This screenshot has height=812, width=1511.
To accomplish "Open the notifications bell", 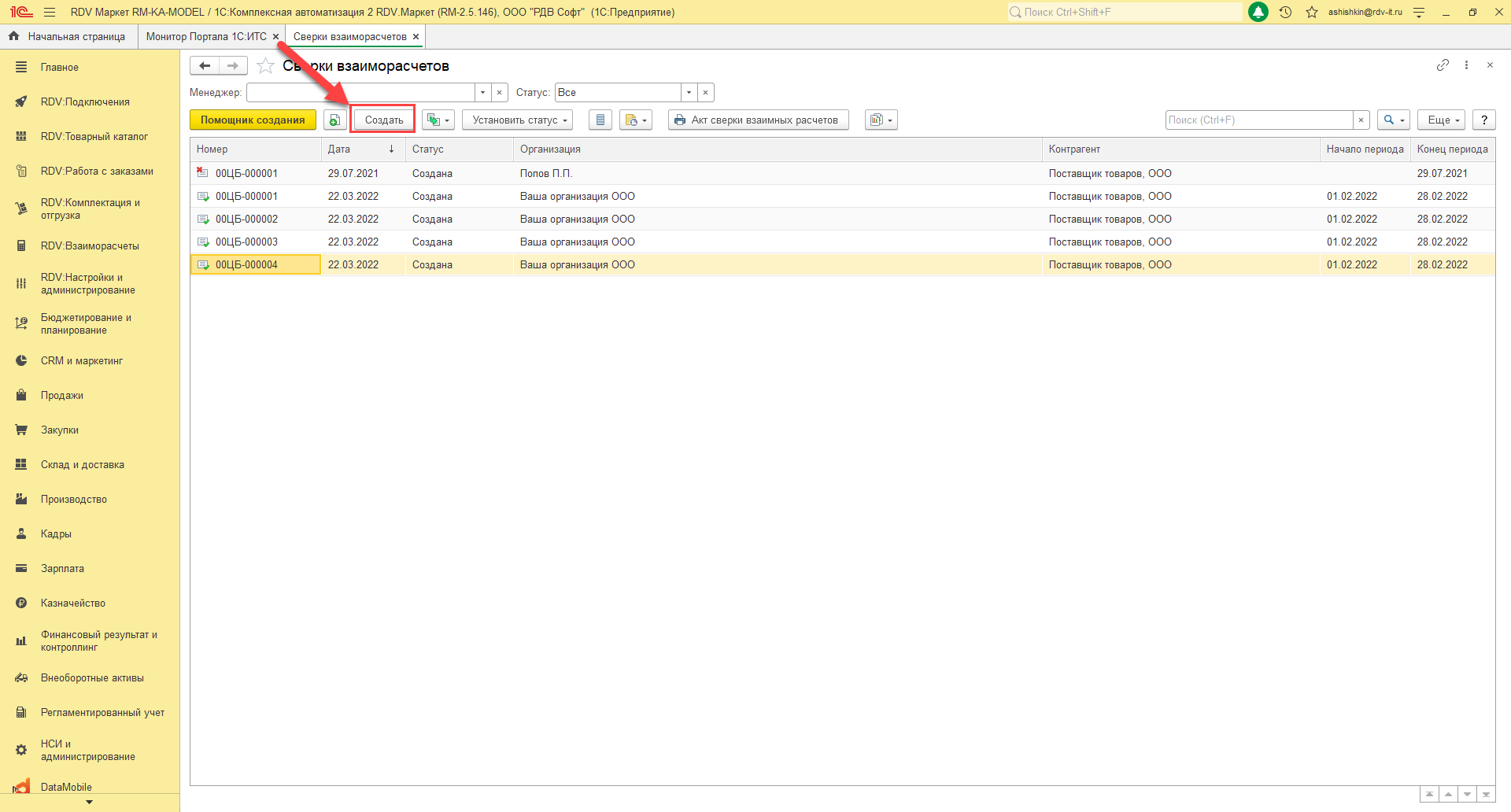I will (x=1258, y=12).
